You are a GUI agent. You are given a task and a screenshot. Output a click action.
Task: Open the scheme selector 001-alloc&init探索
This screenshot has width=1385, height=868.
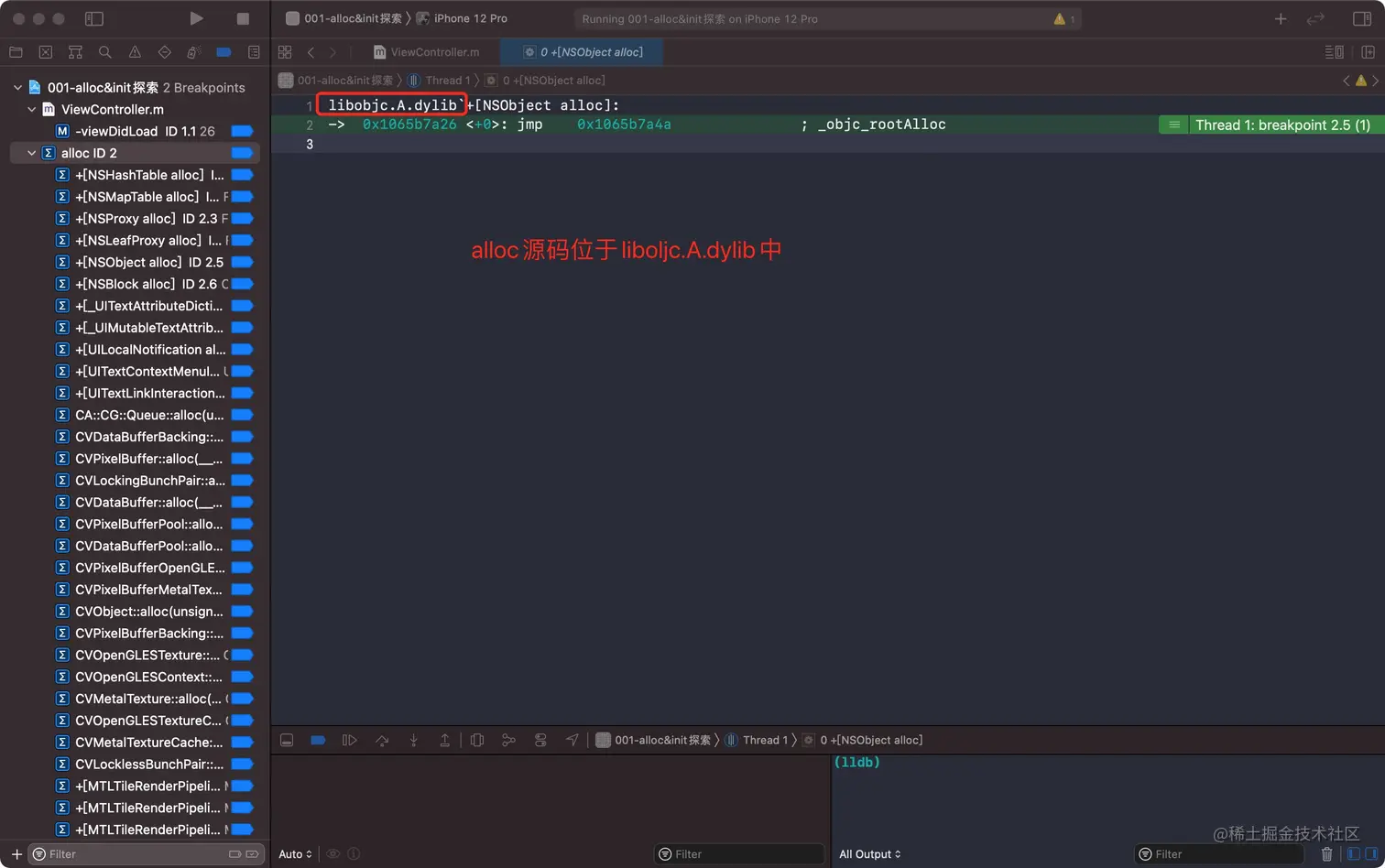click(x=344, y=18)
